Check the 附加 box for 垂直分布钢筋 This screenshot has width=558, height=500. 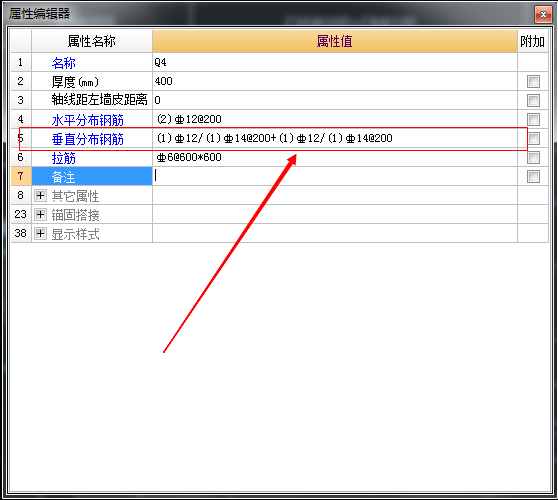tap(533, 138)
